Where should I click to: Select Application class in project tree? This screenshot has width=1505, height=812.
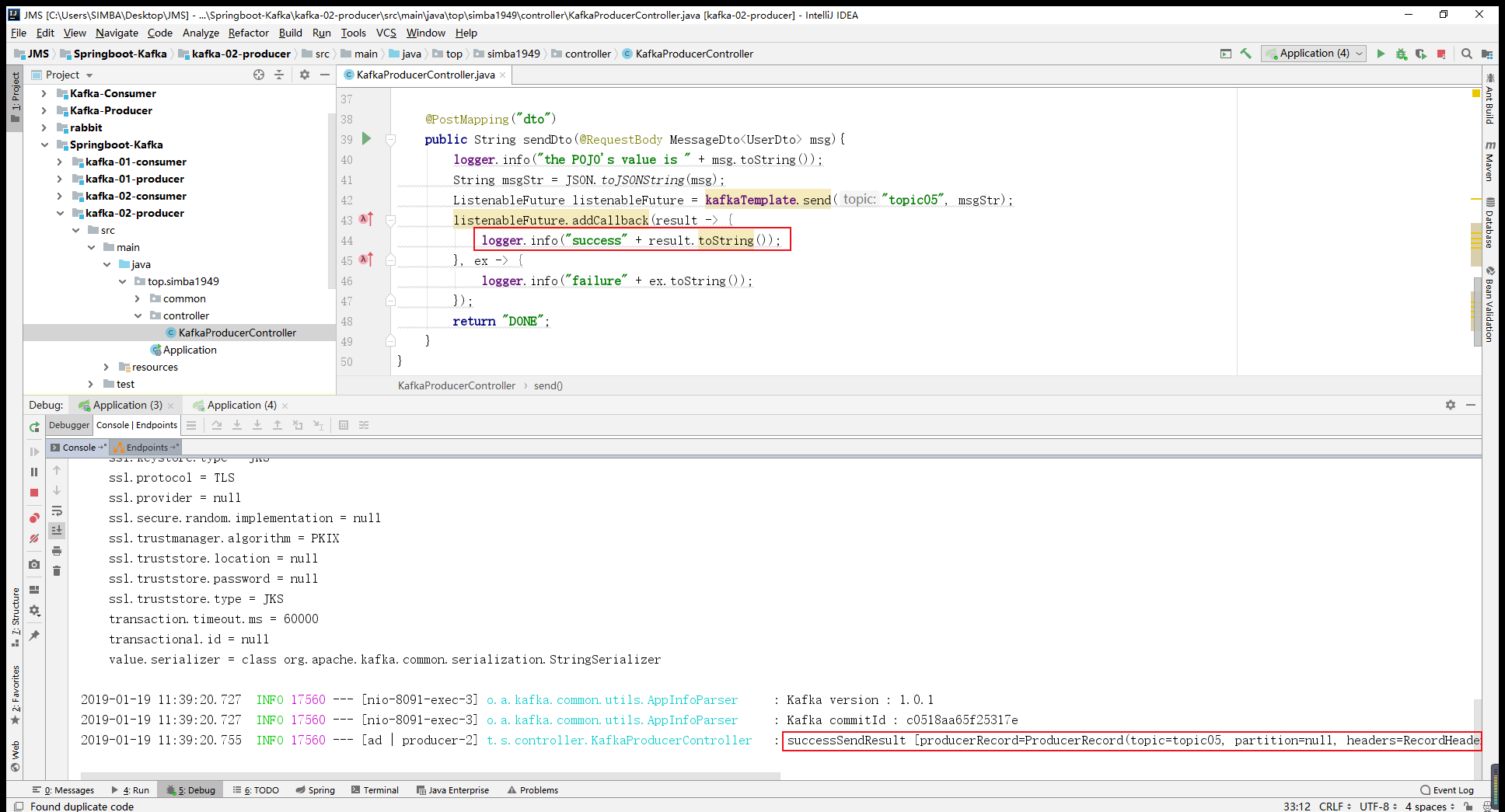point(190,350)
